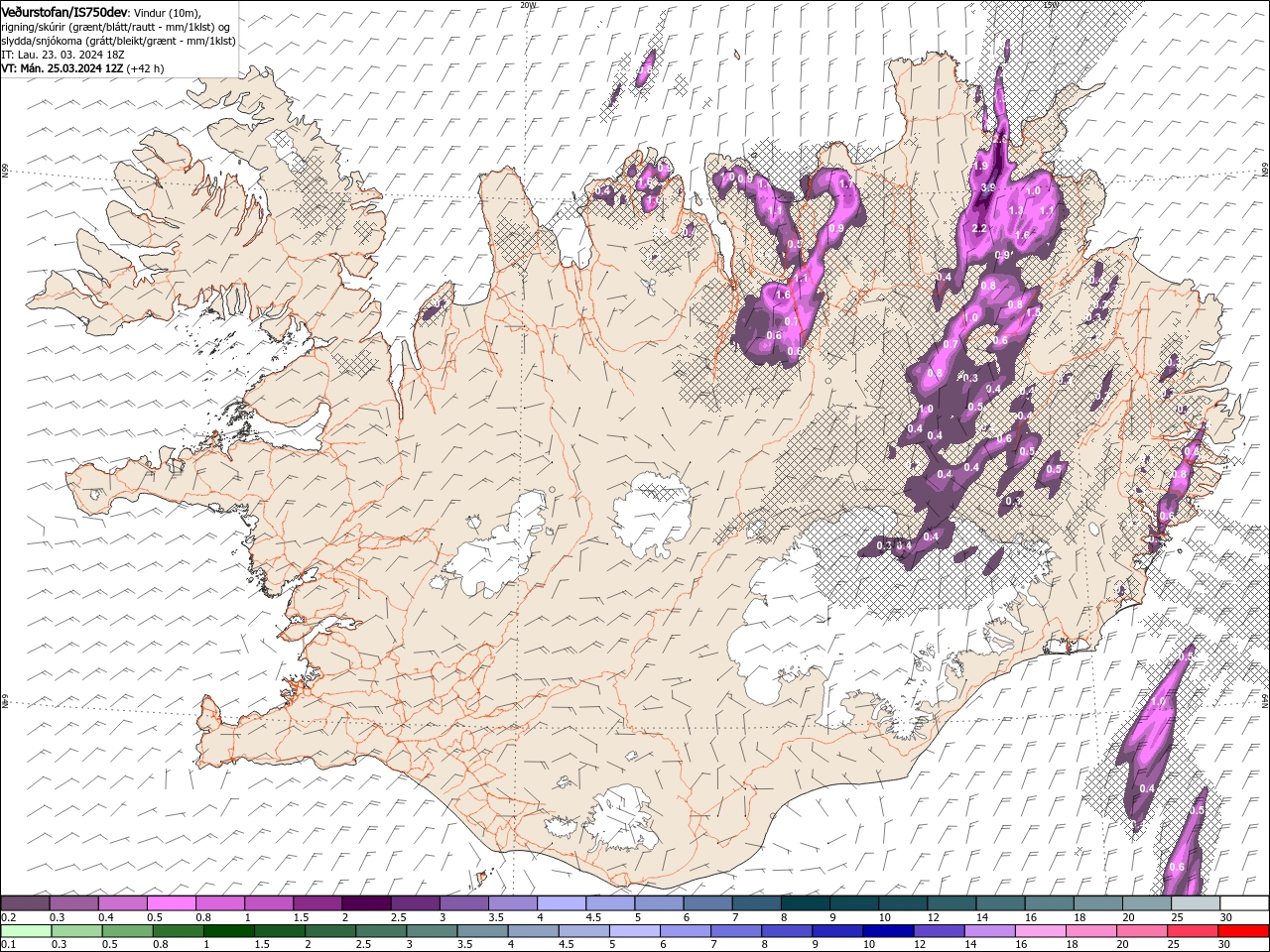Click the '3.9' precipitation value on the map
The width and height of the screenshot is (1270, 952).
pos(988,187)
